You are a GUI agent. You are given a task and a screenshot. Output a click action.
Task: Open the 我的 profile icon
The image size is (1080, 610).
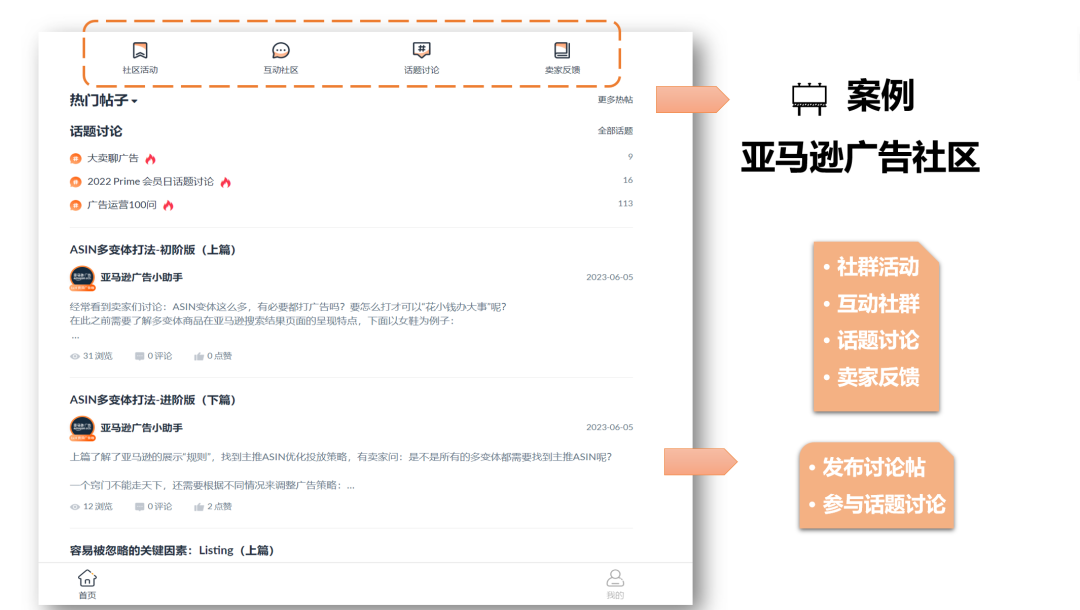click(615, 578)
